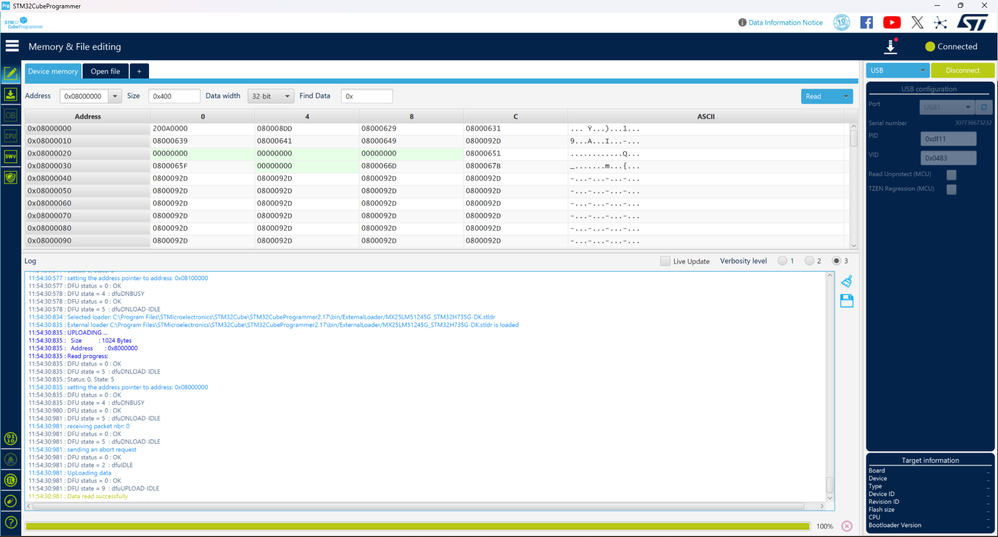Select verbosity level 2
The width and height of the screenshot is (998, 537).
pos(809,261)
